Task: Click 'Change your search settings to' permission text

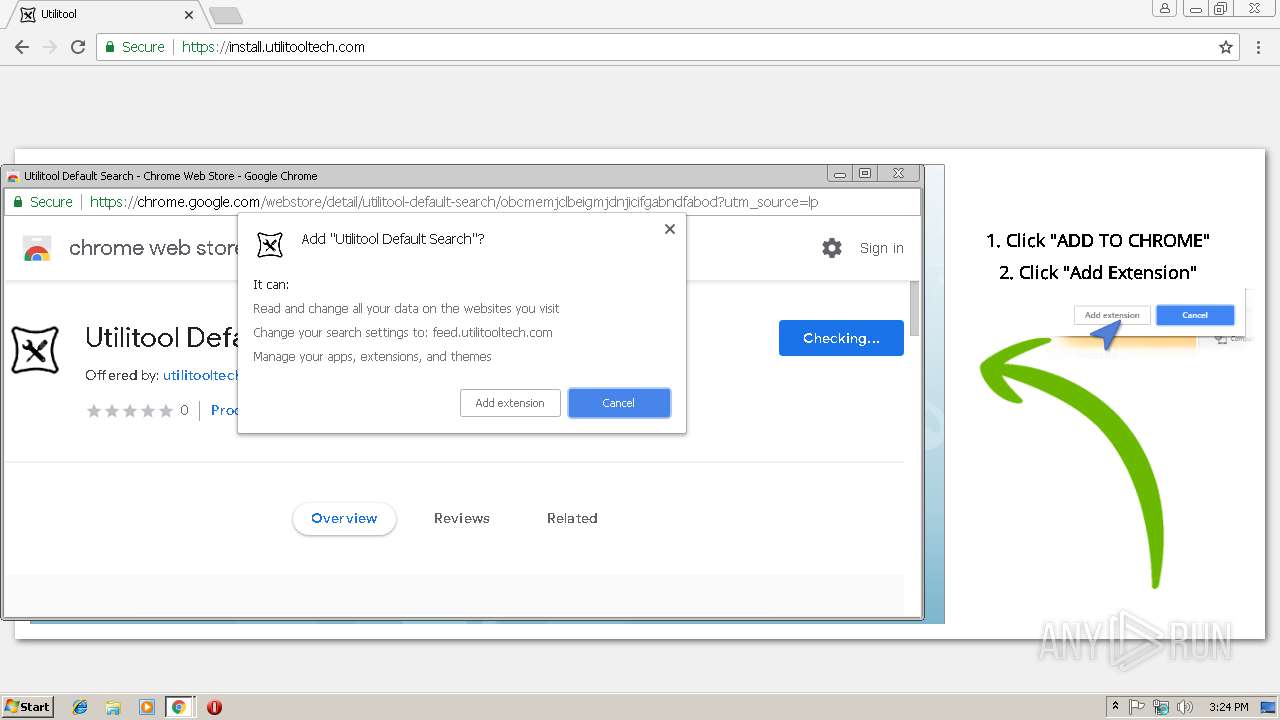Action: tap(403, 333)
